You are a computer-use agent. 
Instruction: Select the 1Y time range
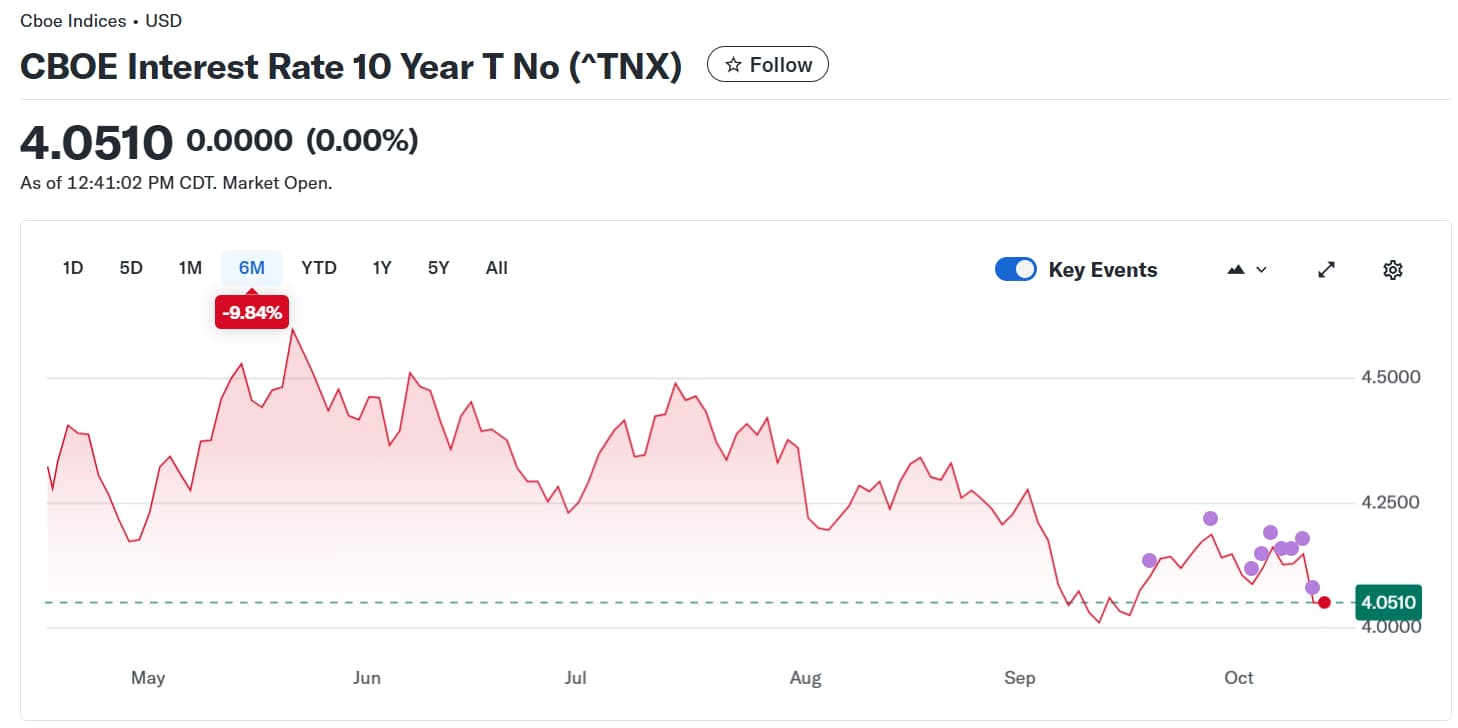(381, 268)
